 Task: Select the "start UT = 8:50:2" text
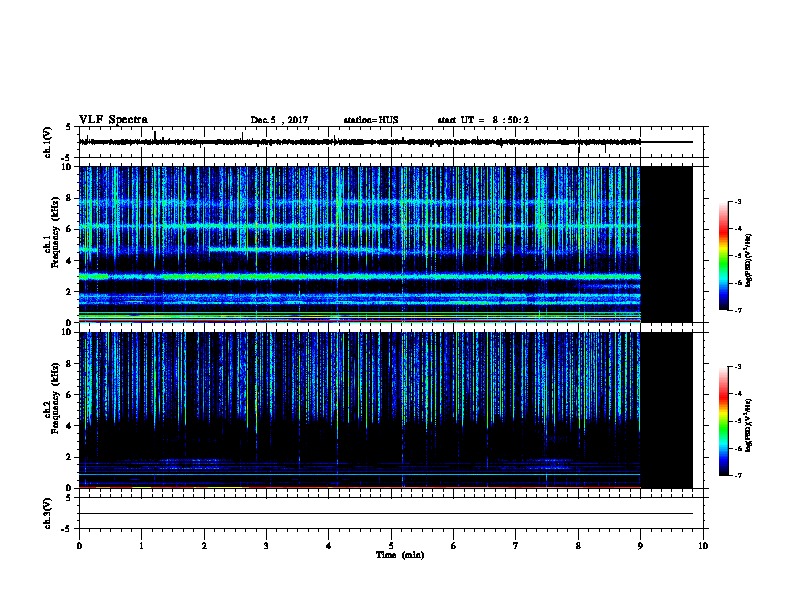(483, 120)
